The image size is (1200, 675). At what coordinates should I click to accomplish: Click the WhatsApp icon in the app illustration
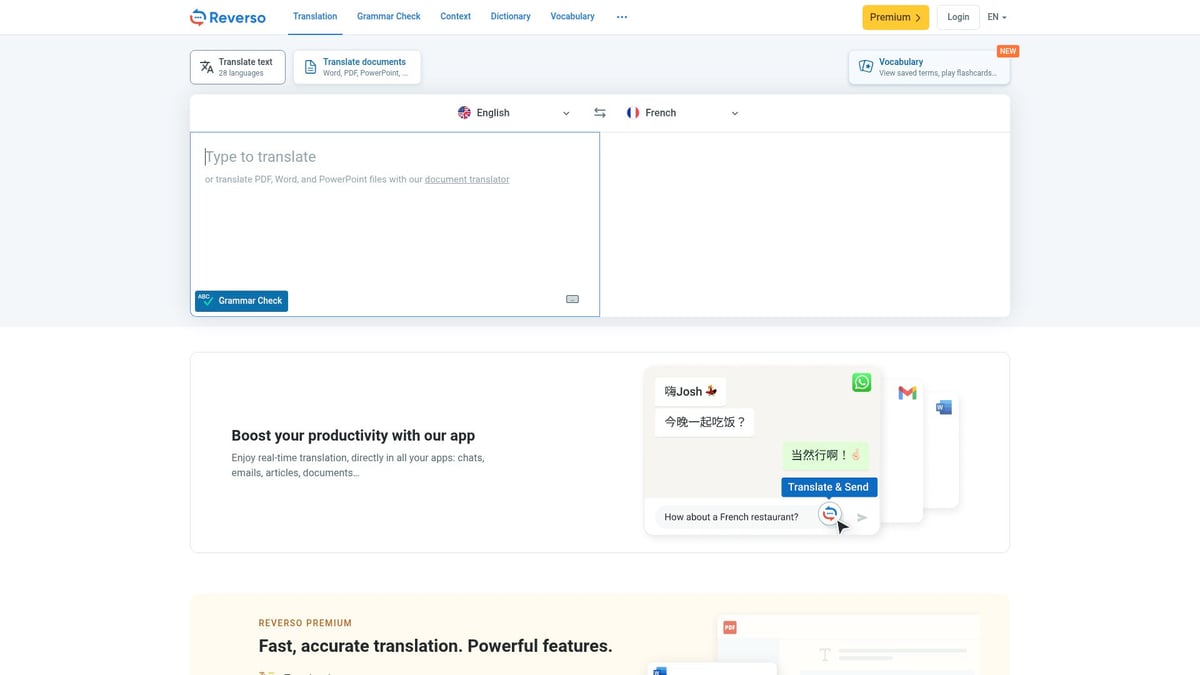[861, 382]
